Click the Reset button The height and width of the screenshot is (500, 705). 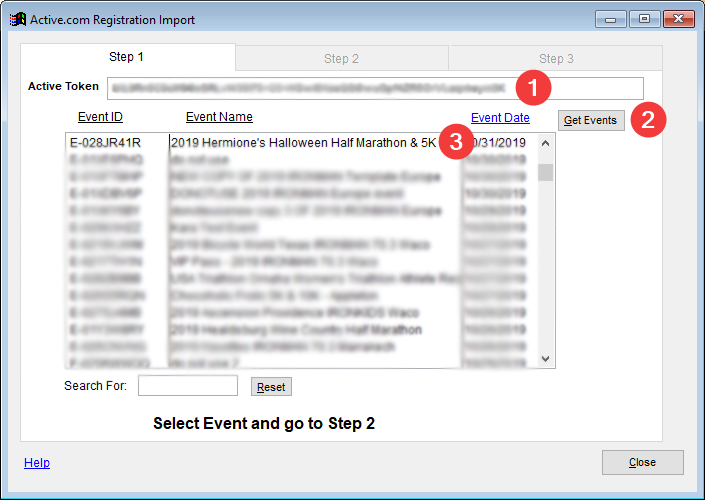point(271,387)
